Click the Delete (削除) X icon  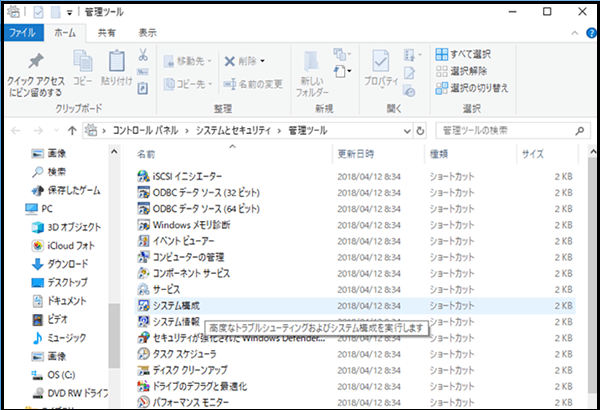[x=230, y=61]
